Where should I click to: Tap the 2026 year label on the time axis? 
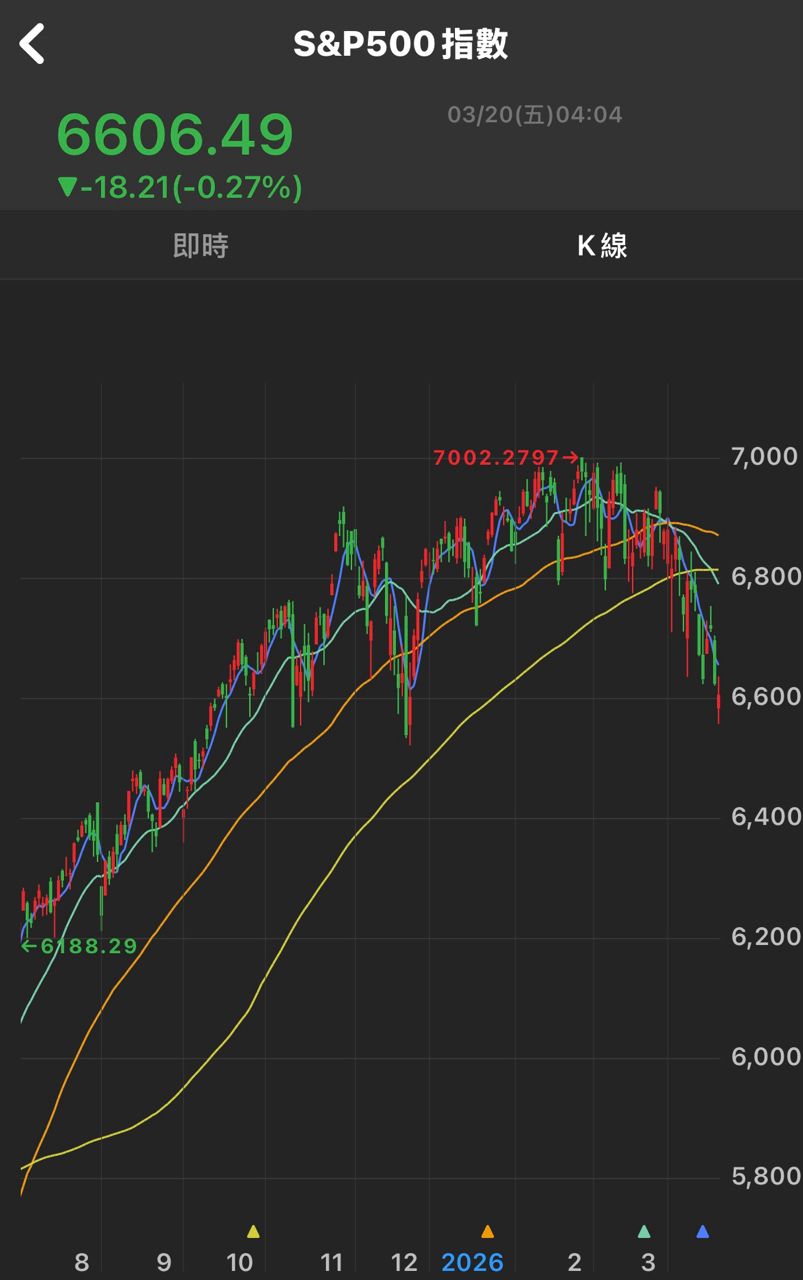pos(472,1262)
